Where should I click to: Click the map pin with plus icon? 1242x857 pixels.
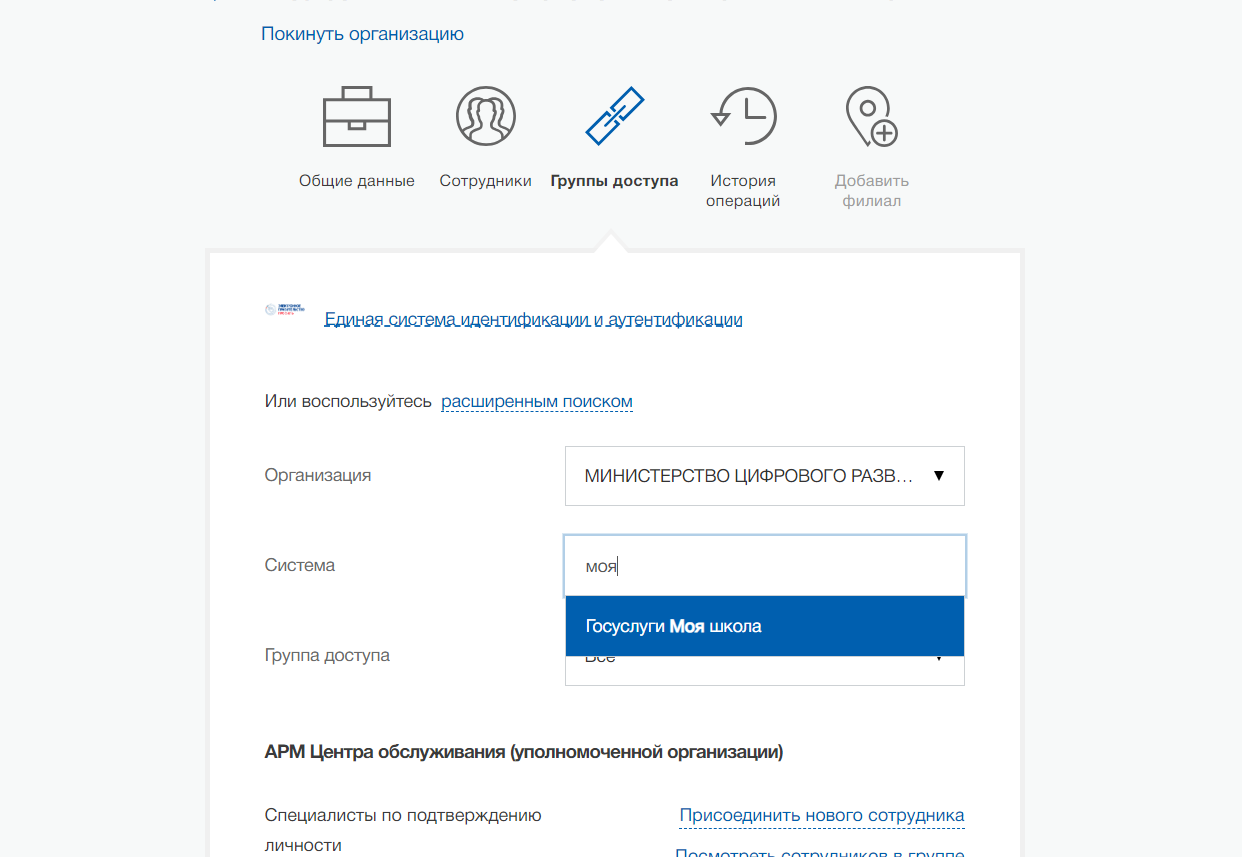[871, 117]
